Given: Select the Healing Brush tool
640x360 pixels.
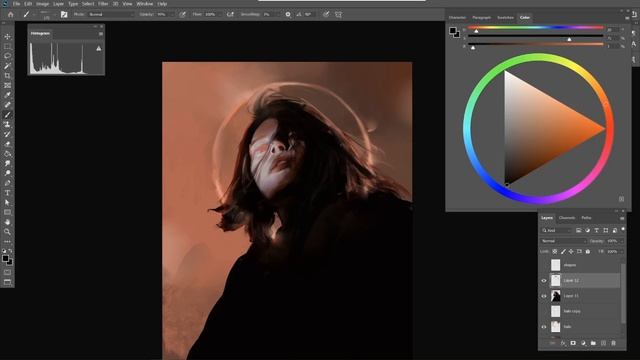Looking at the screenshot, I should point(7,105).
